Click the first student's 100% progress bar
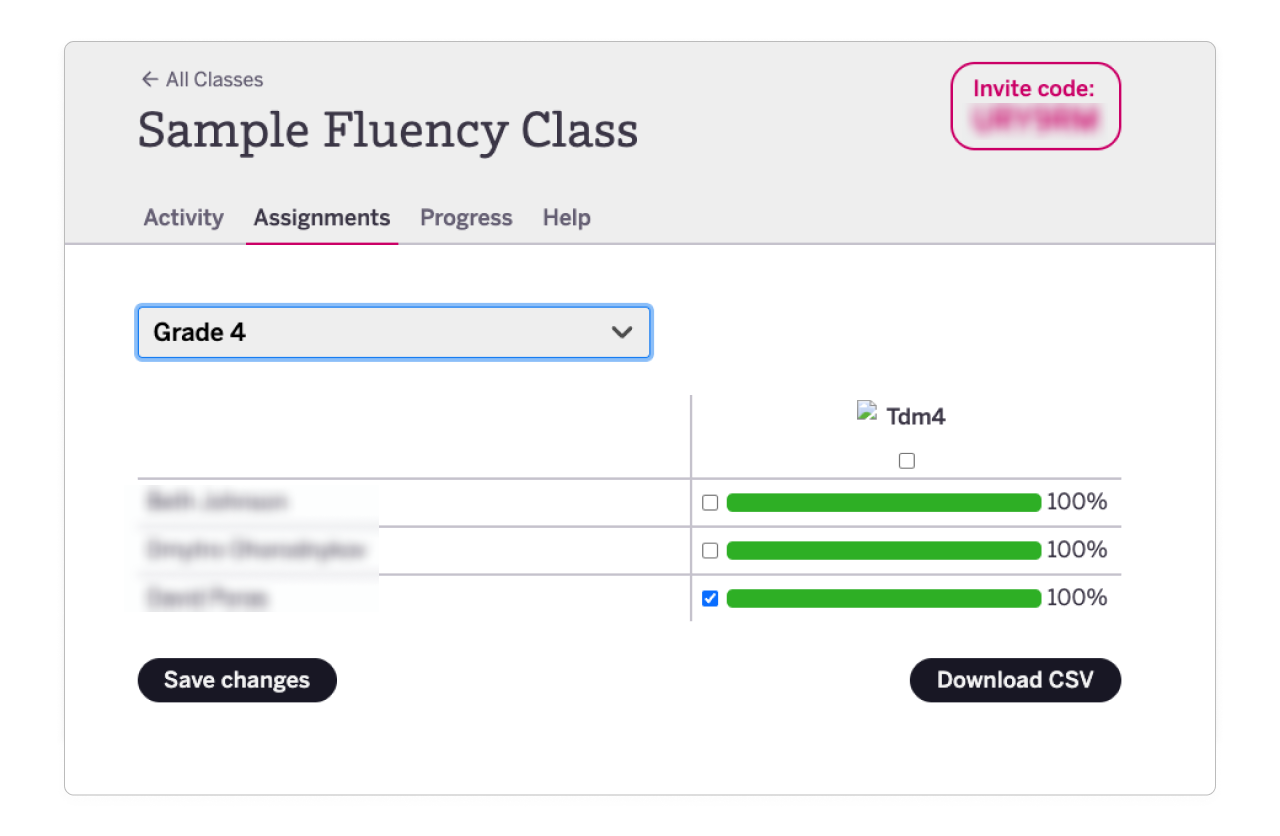This screenshot has height=836, width=1280. tap(883, 502)
